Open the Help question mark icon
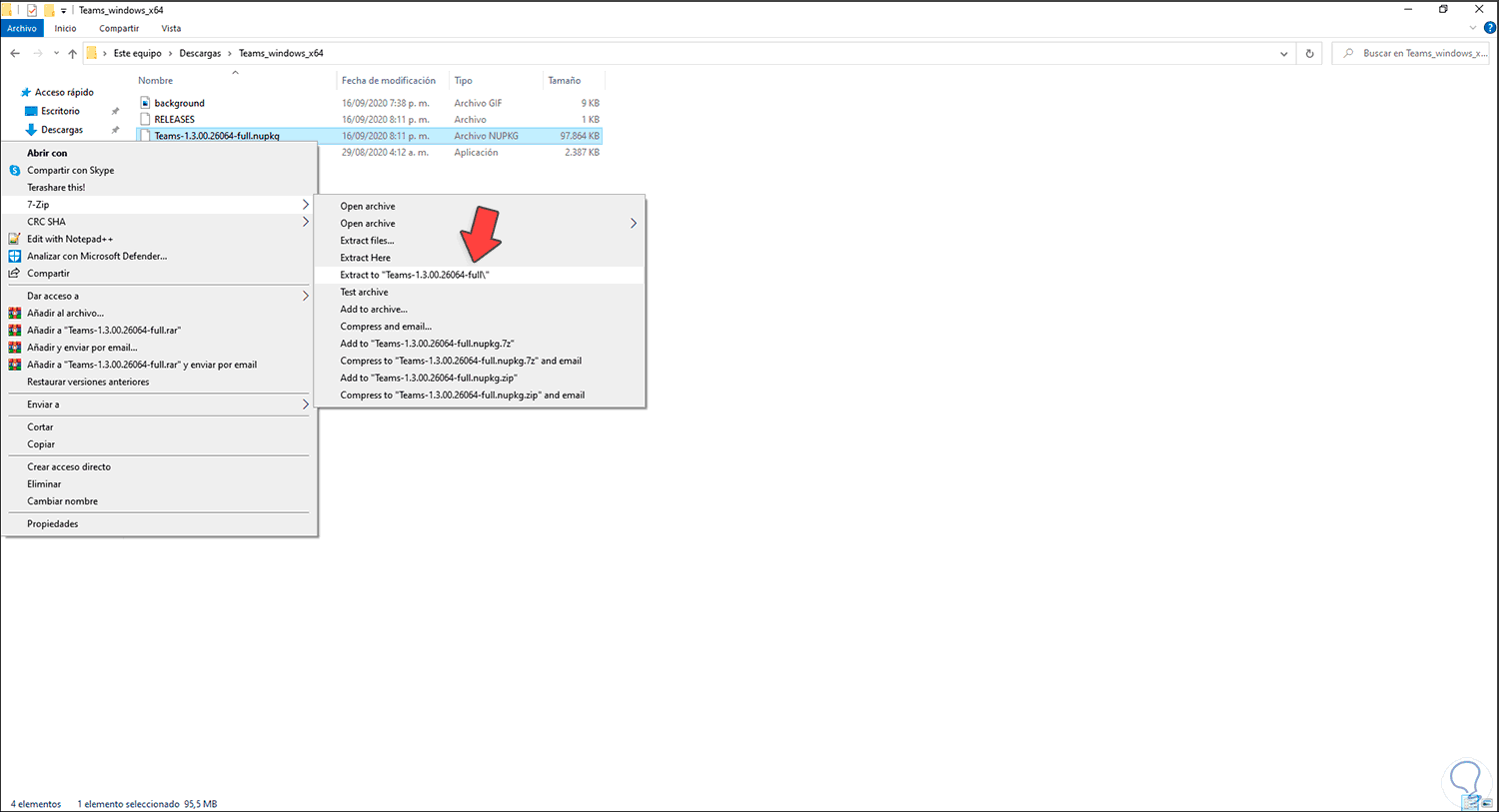 1490,28
